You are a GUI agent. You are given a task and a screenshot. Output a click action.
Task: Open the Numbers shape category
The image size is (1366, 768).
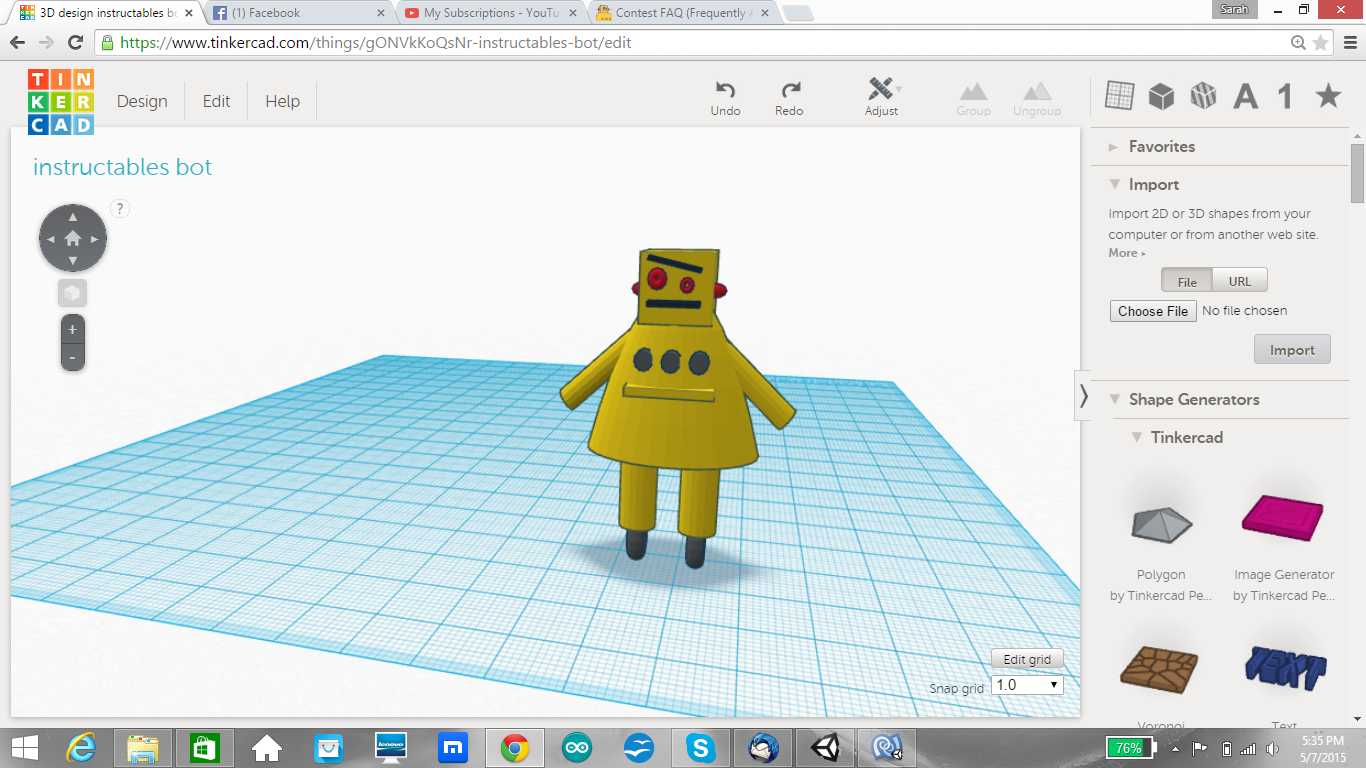(1286, 95)
